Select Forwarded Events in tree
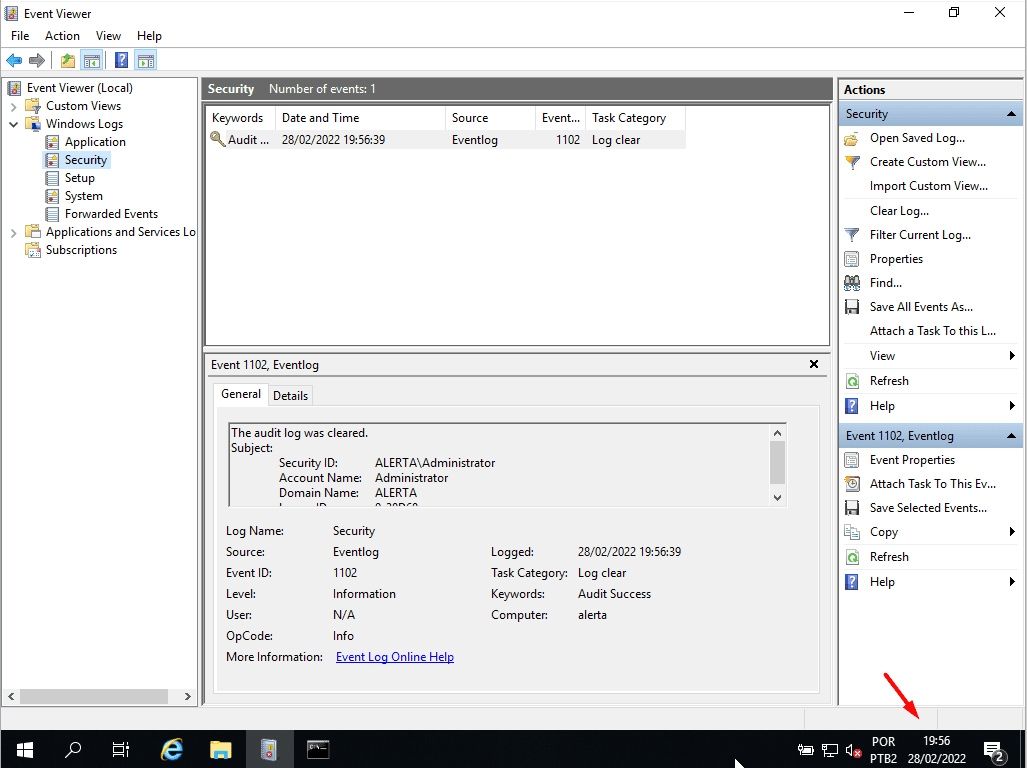 pyautogui.click(x=111, y=214)
